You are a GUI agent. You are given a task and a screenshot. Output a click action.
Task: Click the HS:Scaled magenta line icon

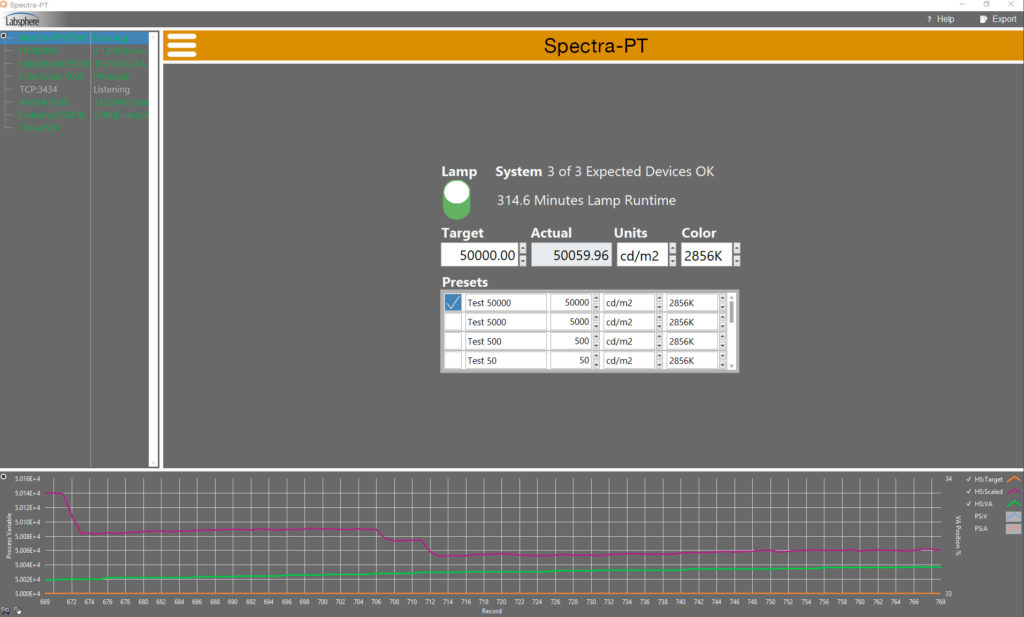click(x=1014, y=492)
